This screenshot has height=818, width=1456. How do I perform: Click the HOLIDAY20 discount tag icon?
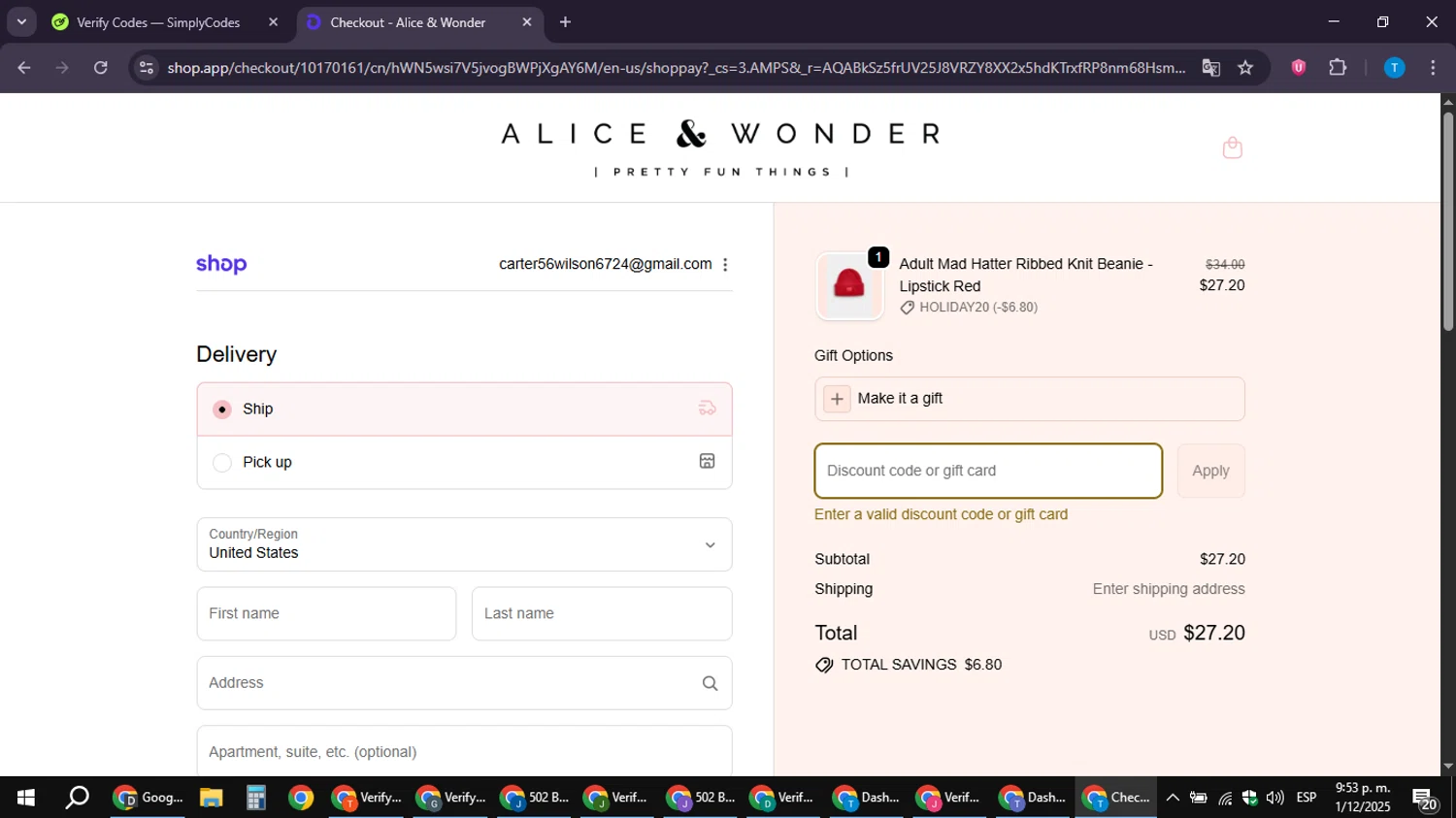(x=908, y=308)
